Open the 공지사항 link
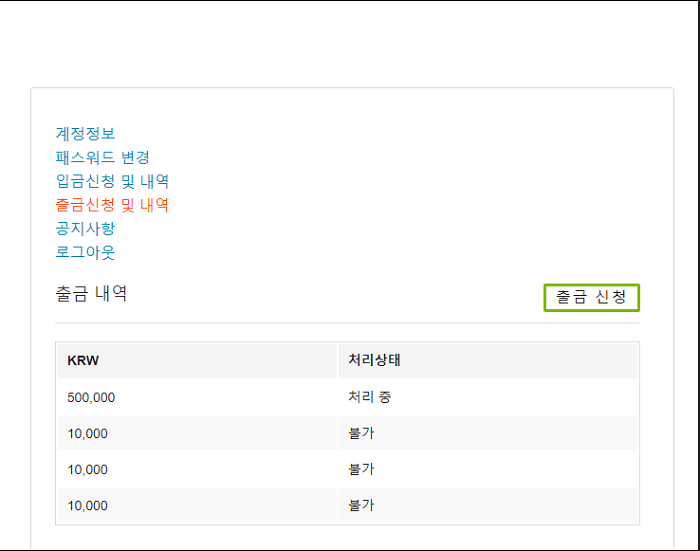The height and width of the screenshot is (551, 700). click(85, 229)
